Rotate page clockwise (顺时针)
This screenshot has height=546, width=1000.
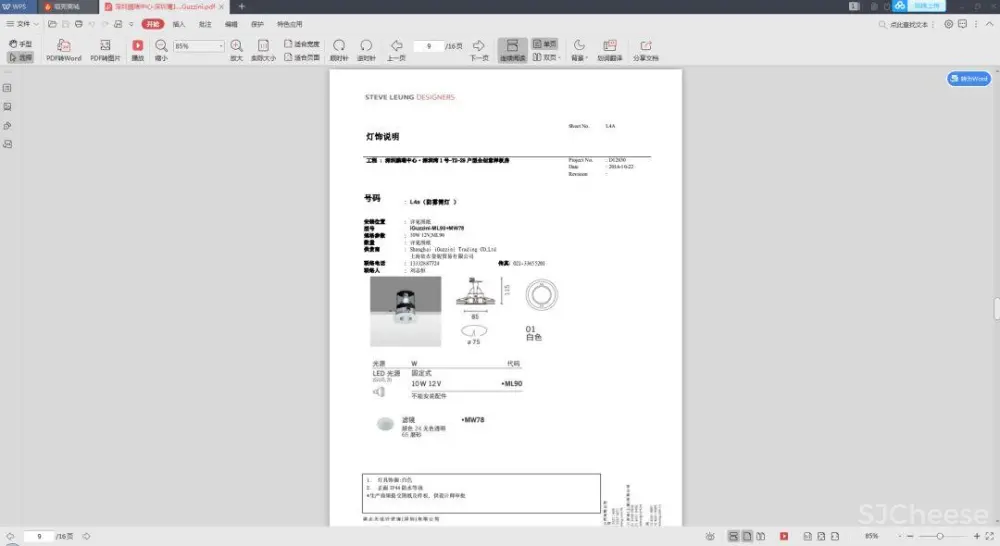tap(339, 50)
